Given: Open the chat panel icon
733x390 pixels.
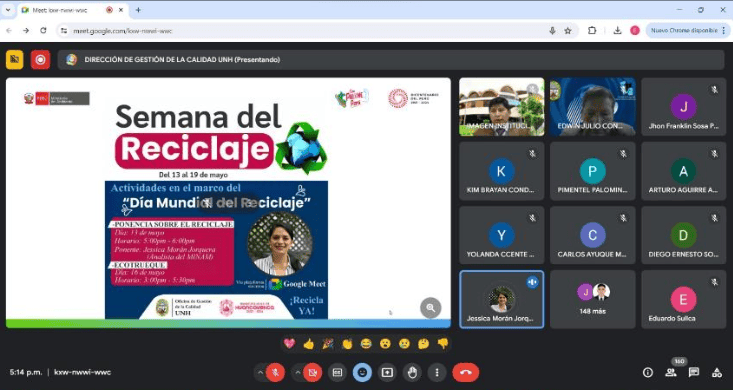Looking at the screenshot, I should click(x=694, y=372).
